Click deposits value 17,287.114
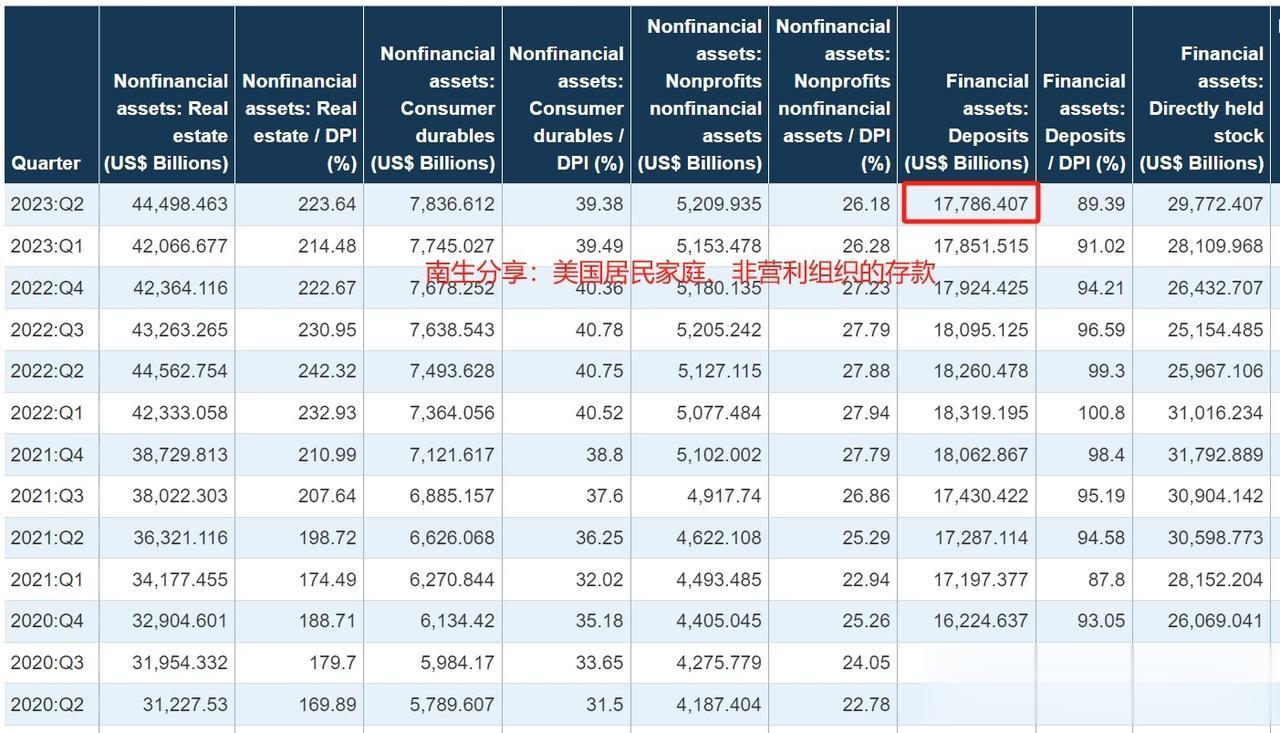Viewport: 1280px width, 733px height. pos(981,538)
